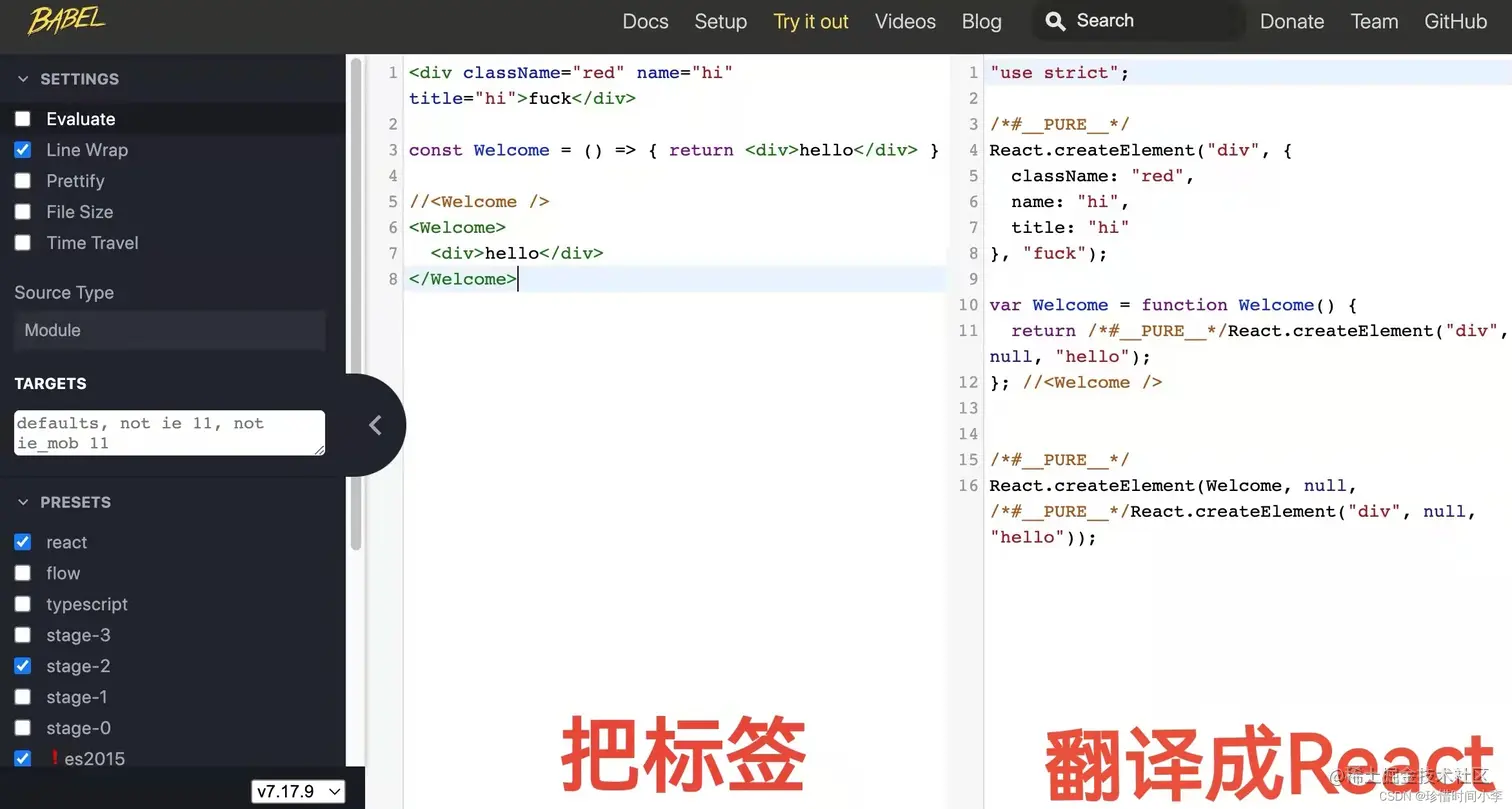Click the Donate link
The width and height of the screenshot is (1512, 809).
click(1291, 21)
